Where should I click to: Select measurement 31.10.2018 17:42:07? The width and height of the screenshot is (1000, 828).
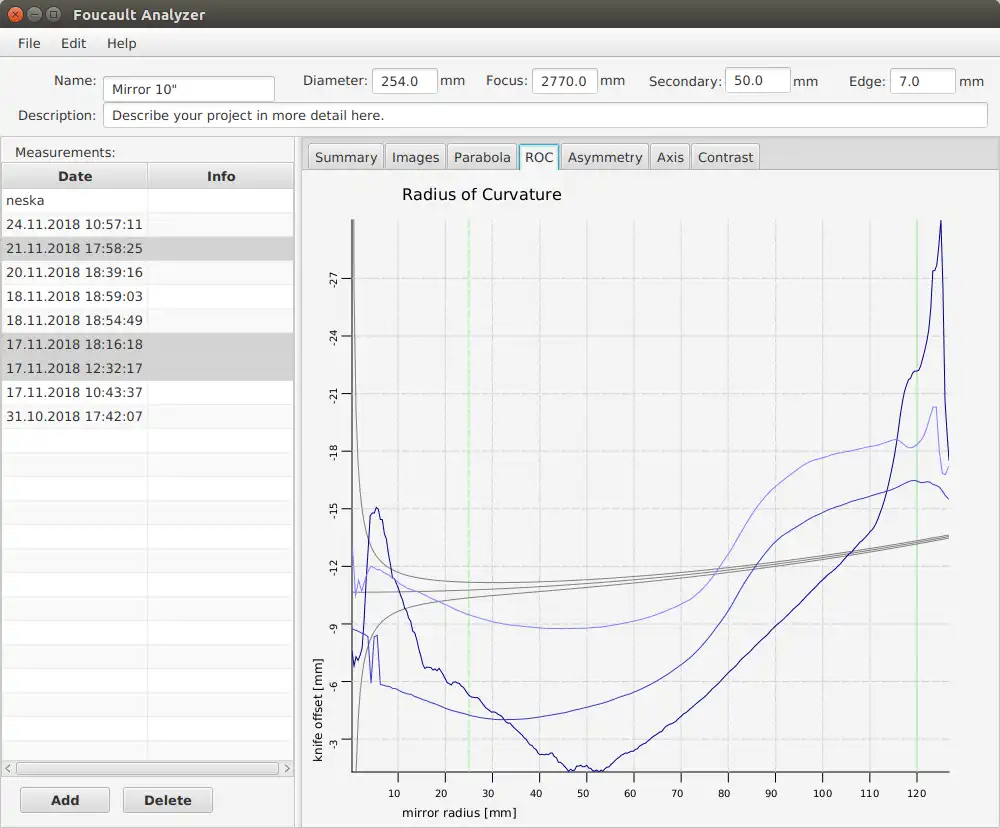pos(75,416)
